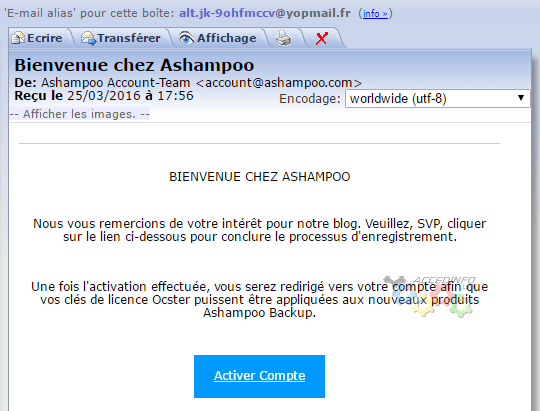Screen dimensions: 540x411
Task: Delete the message with the red X icon
Action: pos(322,38)
